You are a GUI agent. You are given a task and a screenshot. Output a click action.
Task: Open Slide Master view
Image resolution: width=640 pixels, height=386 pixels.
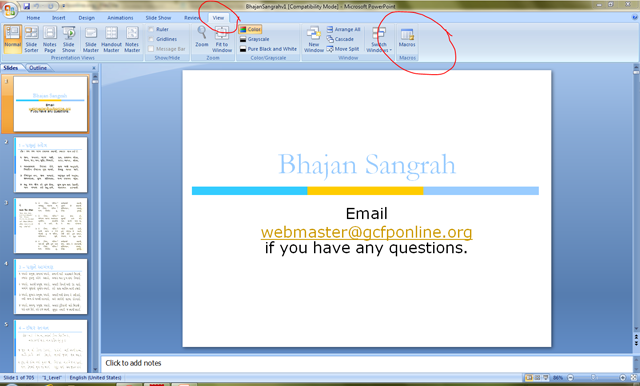click(x=91, y=39)
